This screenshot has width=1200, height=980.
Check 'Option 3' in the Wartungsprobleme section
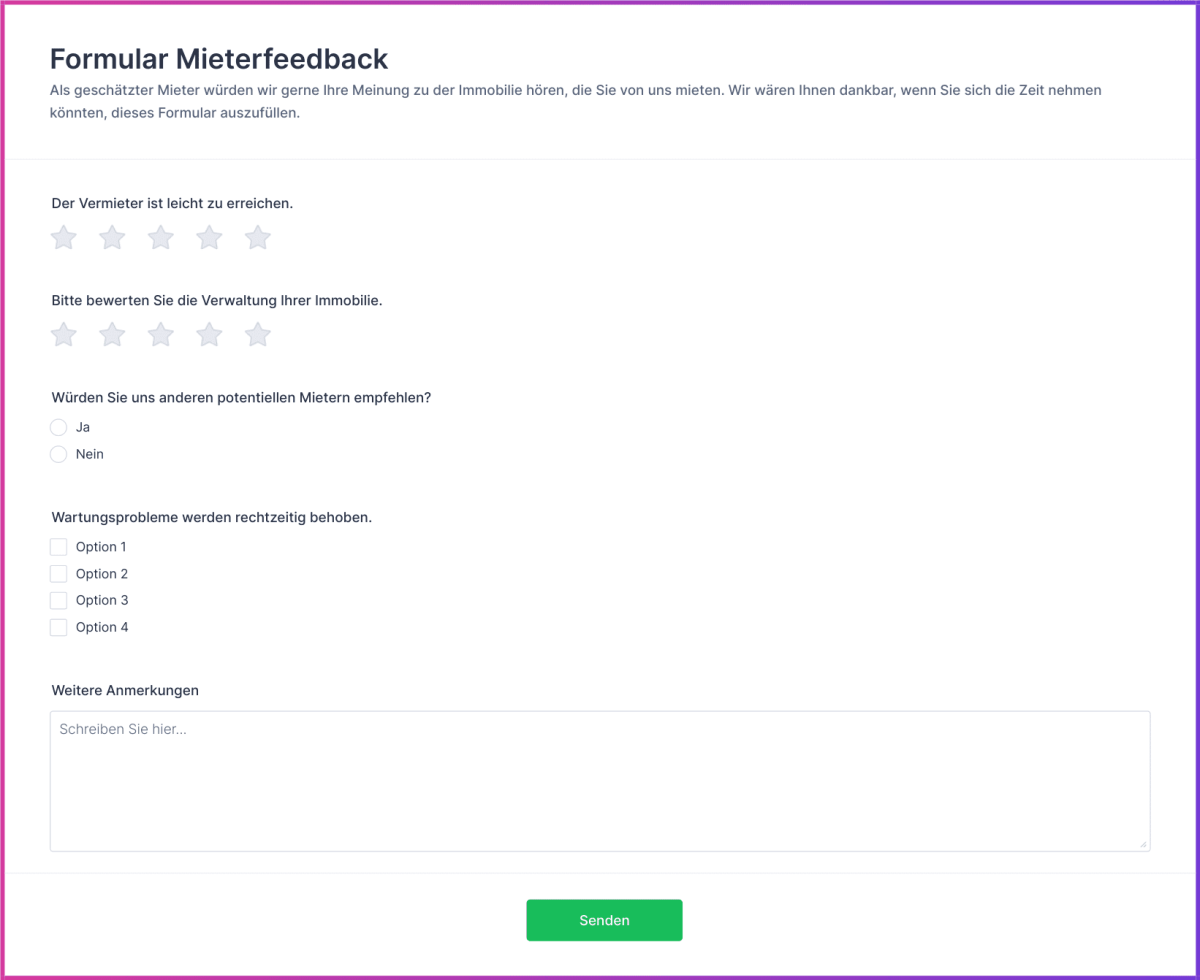(x=58, y=600)
